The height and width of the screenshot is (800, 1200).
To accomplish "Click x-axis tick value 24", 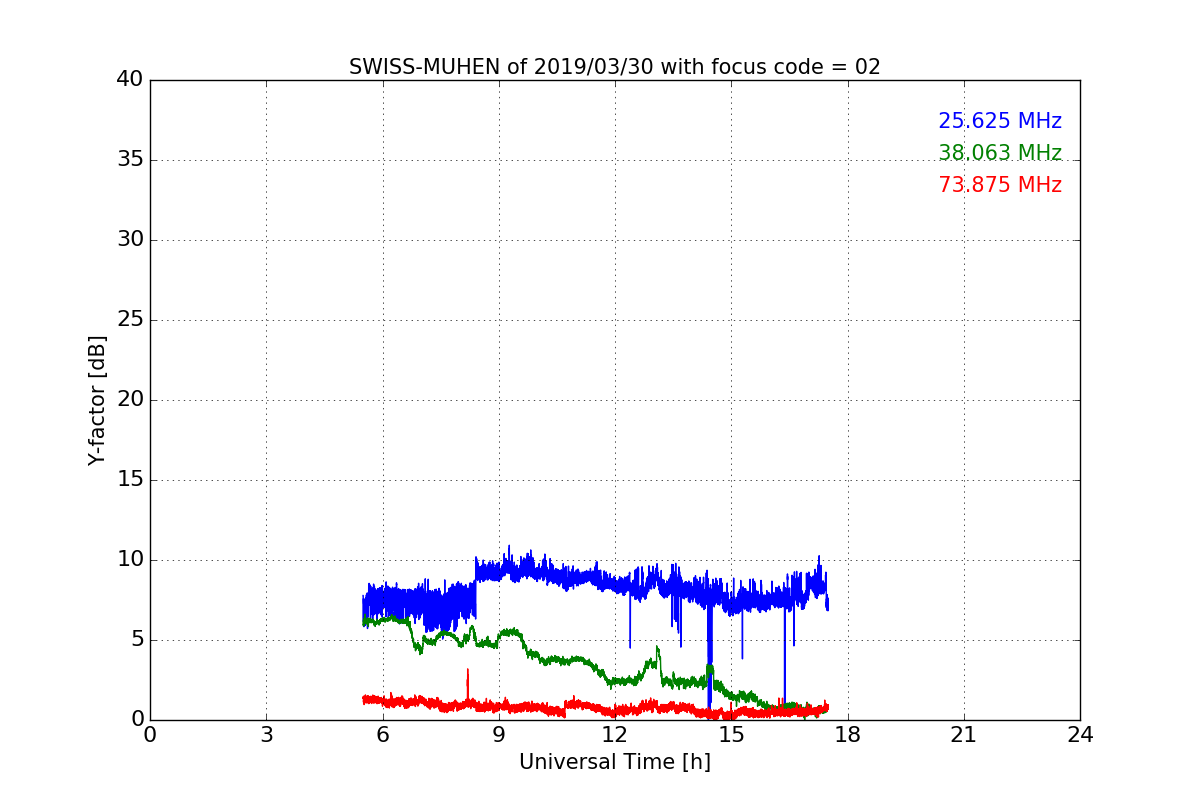I will pyautogui.click(x=1080, y=735).
